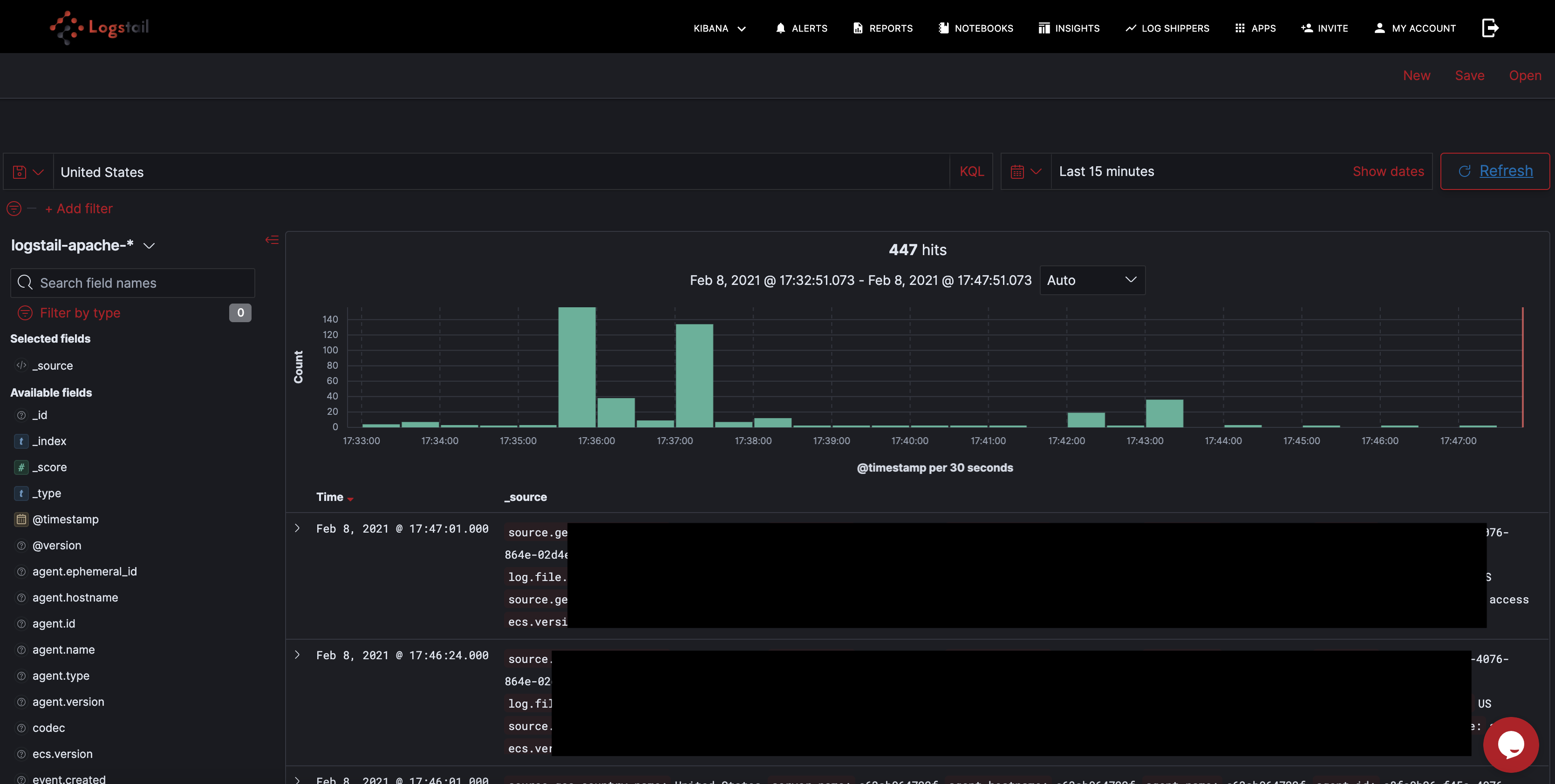Click the calendar quick-select date icon

click(x=1025, y=172)
